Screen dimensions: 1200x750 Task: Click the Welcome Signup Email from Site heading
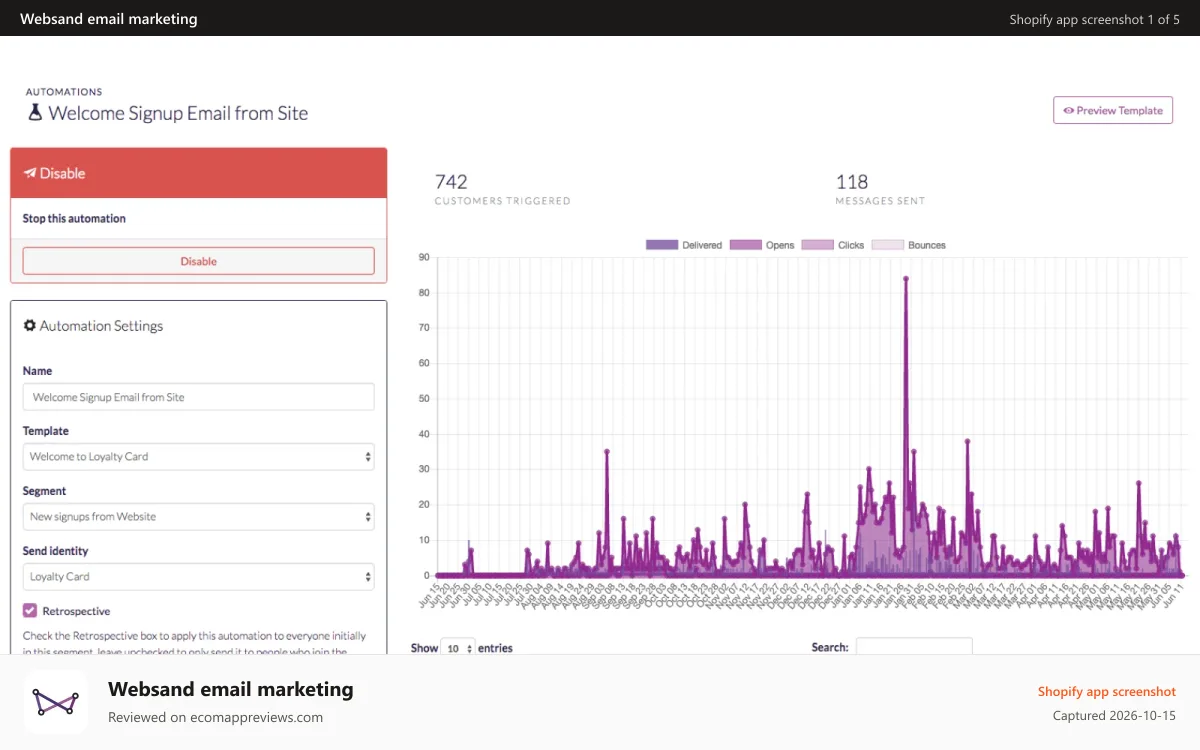(178, 113)
